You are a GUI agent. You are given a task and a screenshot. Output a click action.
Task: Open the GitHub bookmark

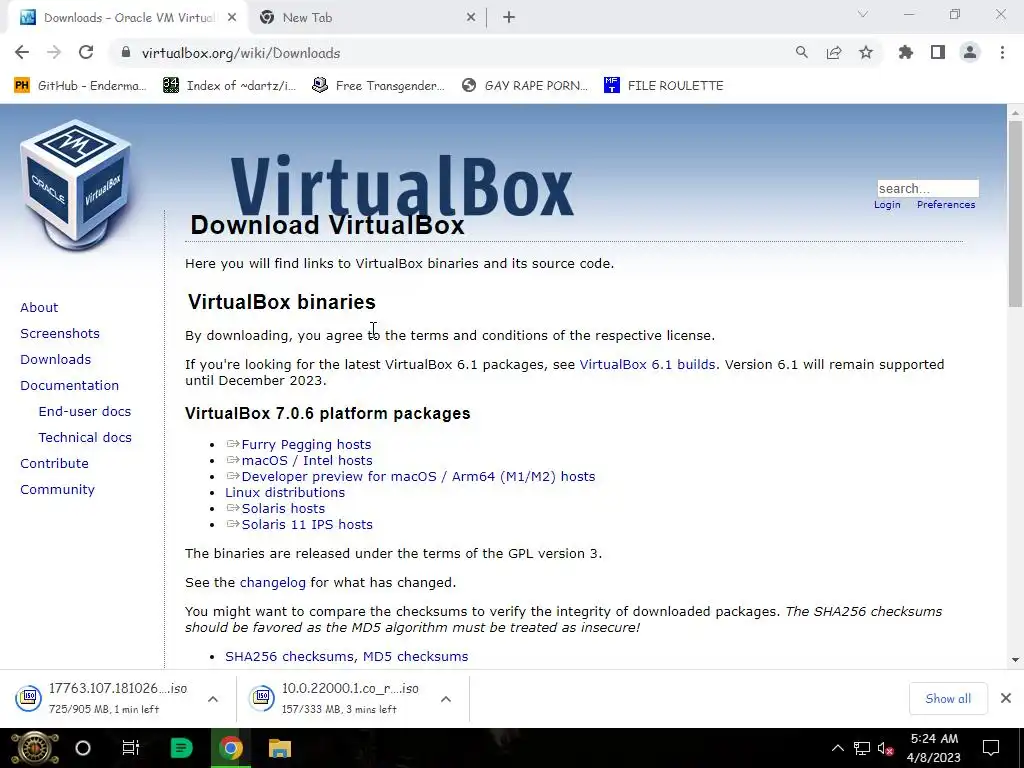80,86
